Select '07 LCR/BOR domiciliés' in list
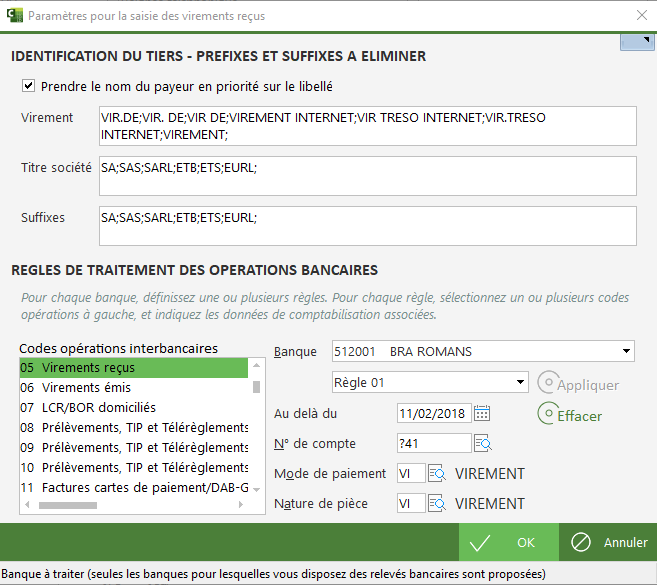The width and height of the screenshot is (657, 585). (x=133, y=408)
